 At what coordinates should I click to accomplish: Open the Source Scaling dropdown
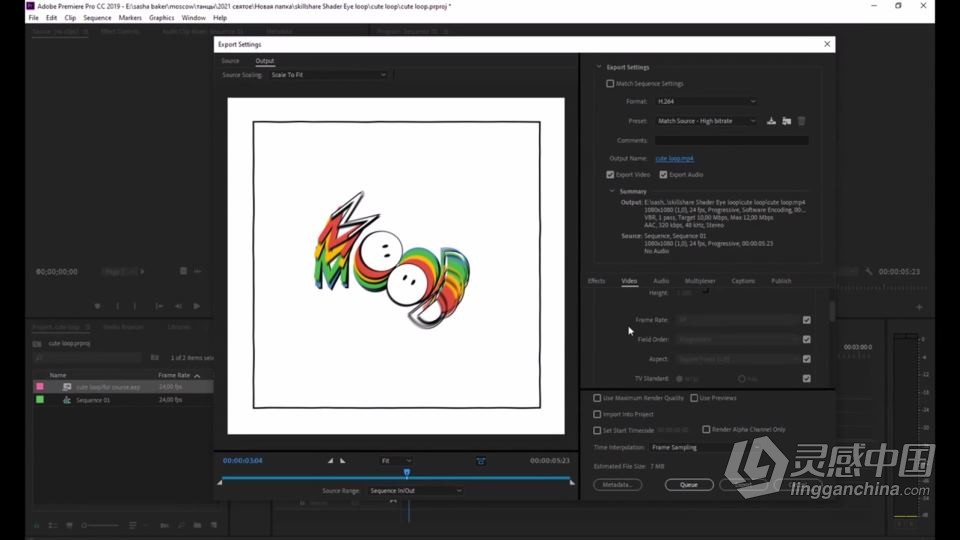point(329,75)
